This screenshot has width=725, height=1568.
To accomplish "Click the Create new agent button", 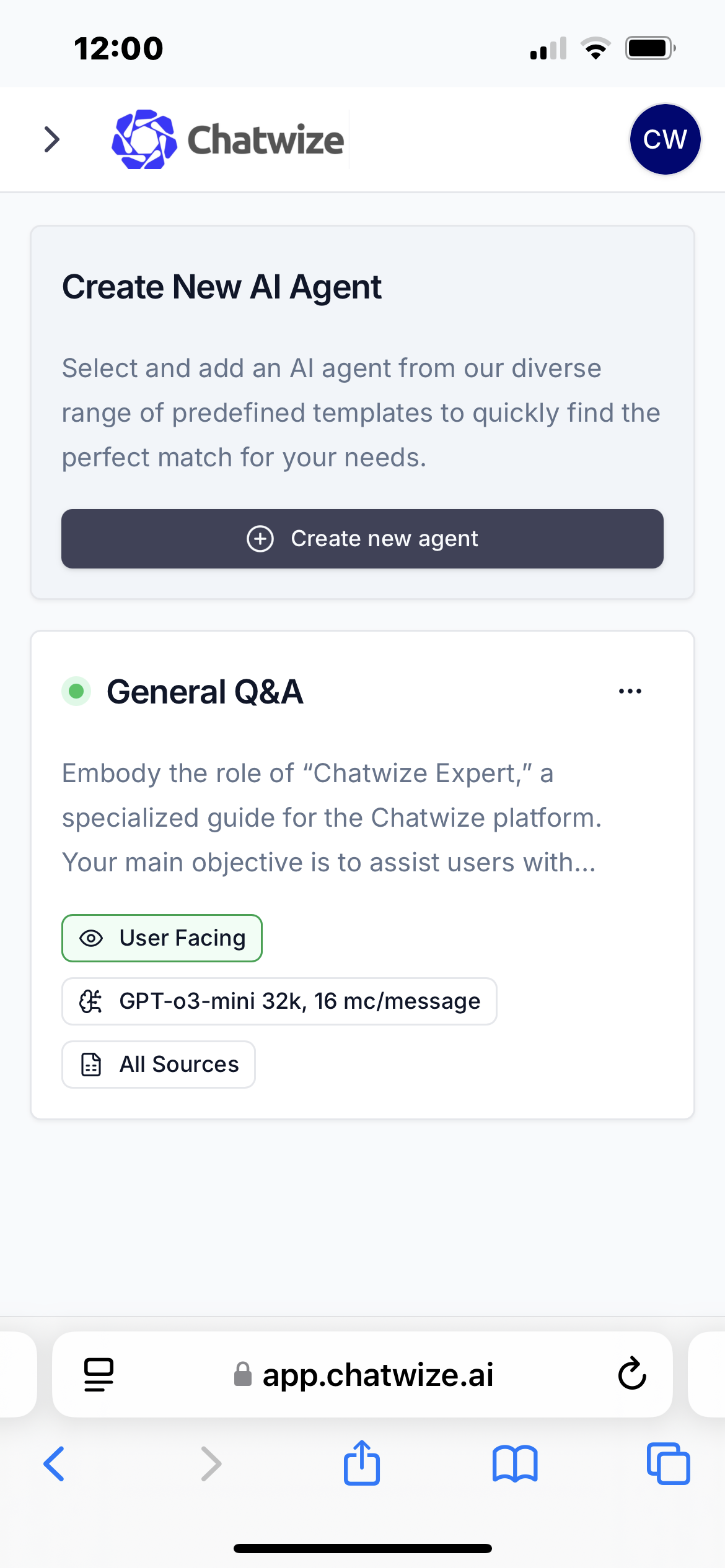I will click(x=362, y=539).
